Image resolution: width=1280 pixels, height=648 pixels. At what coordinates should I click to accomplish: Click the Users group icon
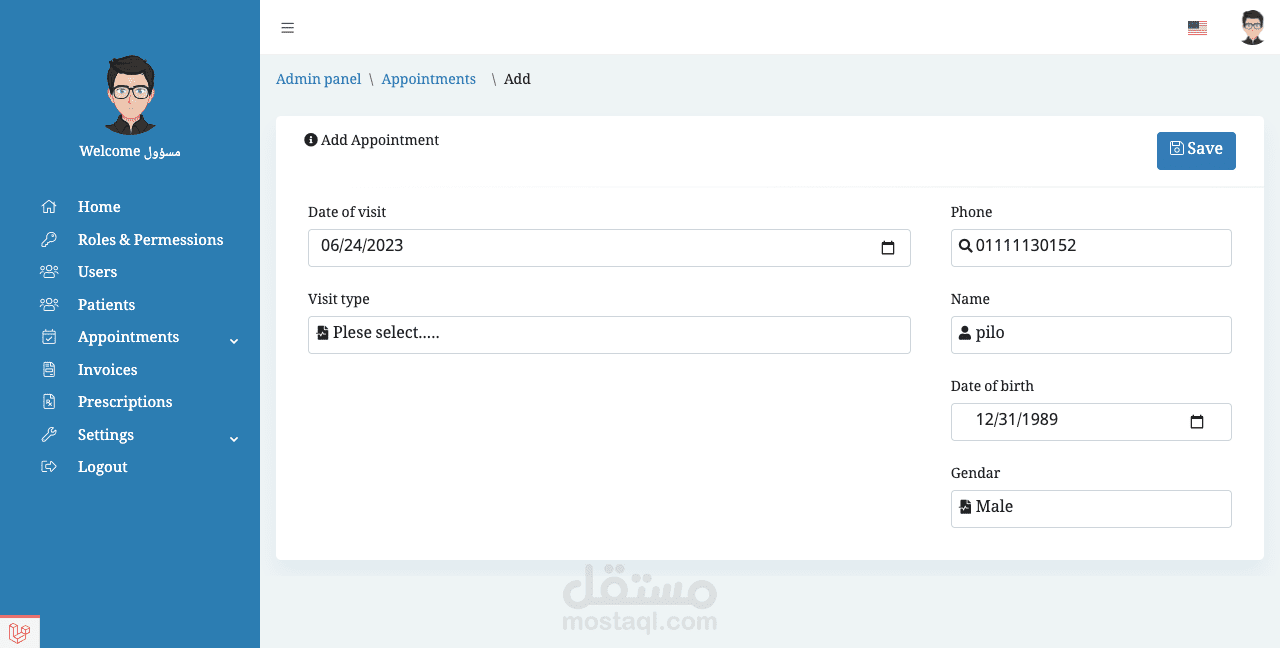click(x=49, y=272)
